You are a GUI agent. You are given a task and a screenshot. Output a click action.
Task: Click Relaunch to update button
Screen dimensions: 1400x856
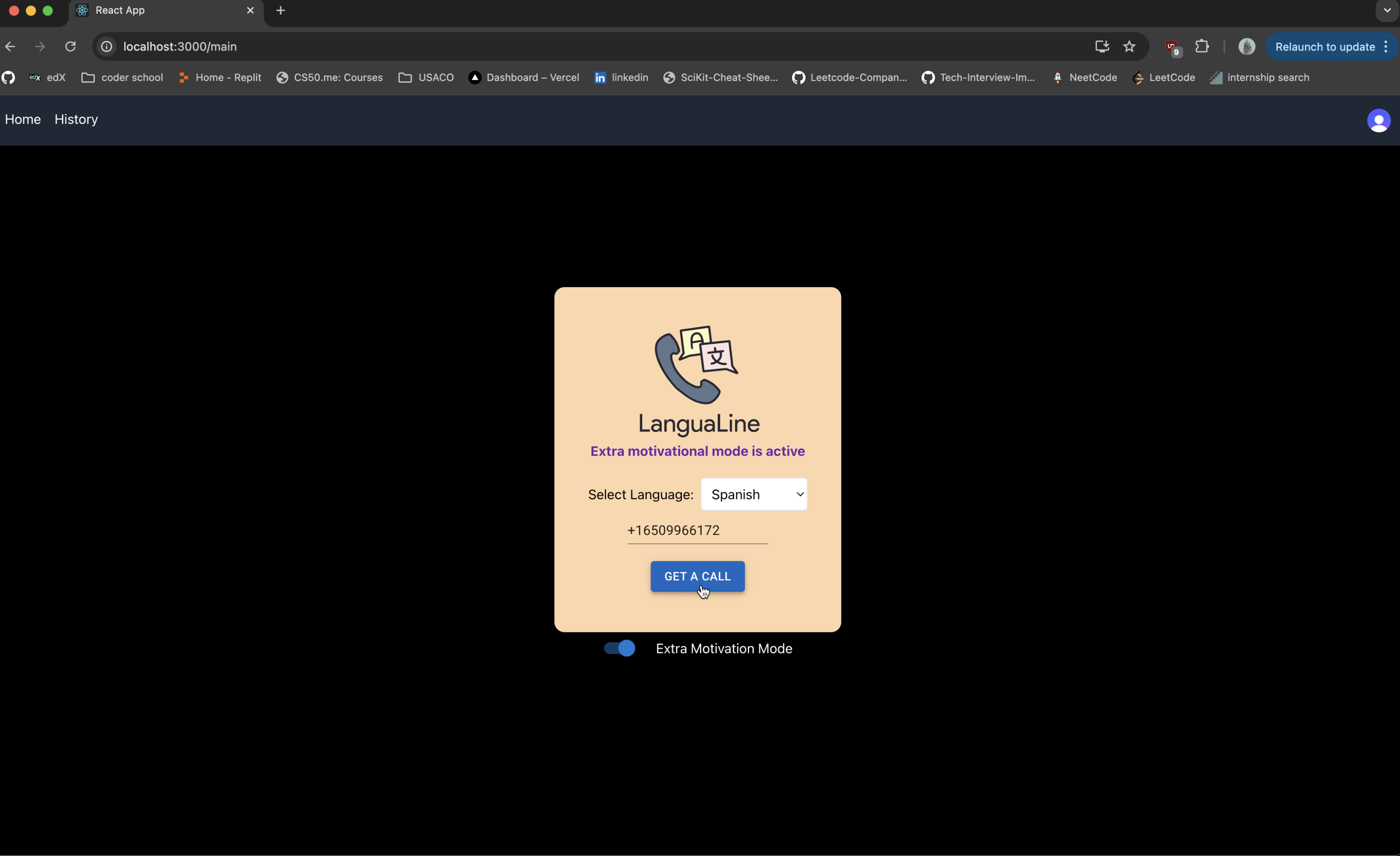pos(1324,47)
